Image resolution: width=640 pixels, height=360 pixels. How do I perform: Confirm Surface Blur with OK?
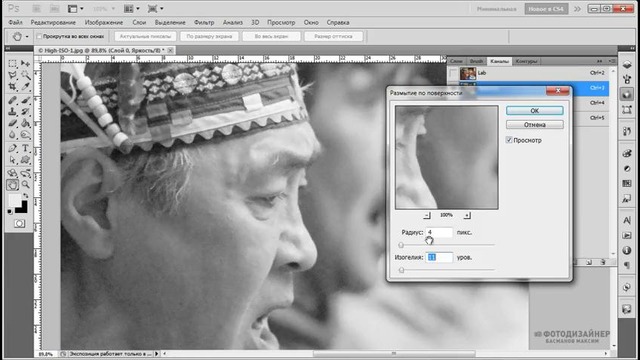tap(535, 111)
